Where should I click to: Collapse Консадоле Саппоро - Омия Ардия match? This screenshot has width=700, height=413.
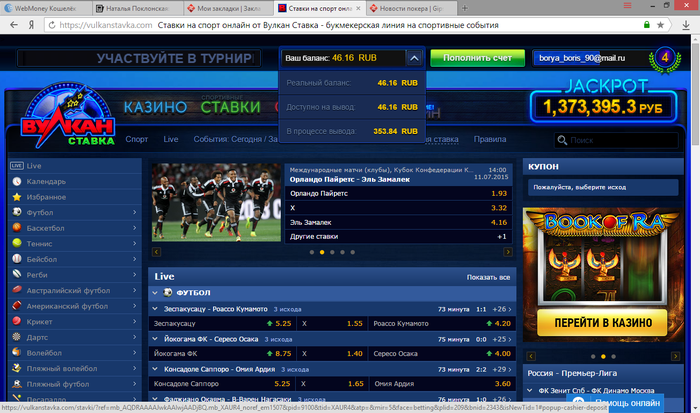coord(155,369)
